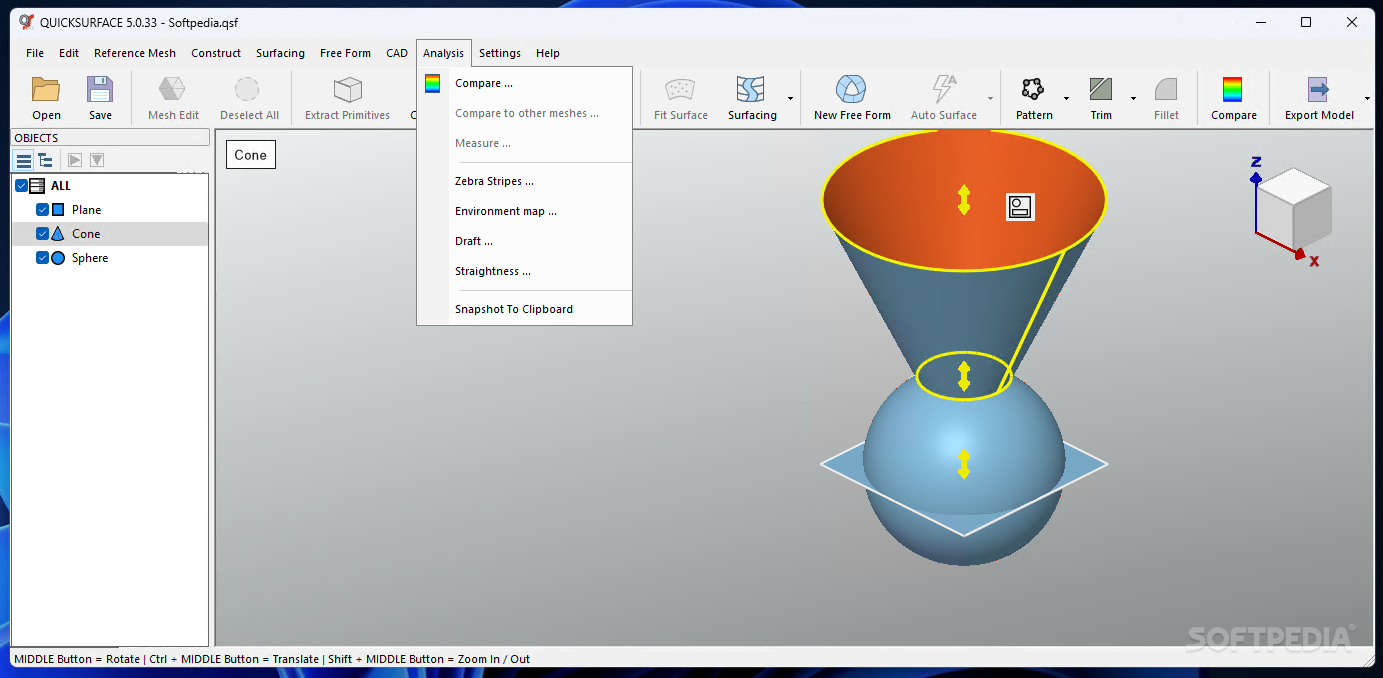Click the grey right-arrow icon in Objects panel
This screenshot has width=1383, height=678.
(x=75, y=160)
